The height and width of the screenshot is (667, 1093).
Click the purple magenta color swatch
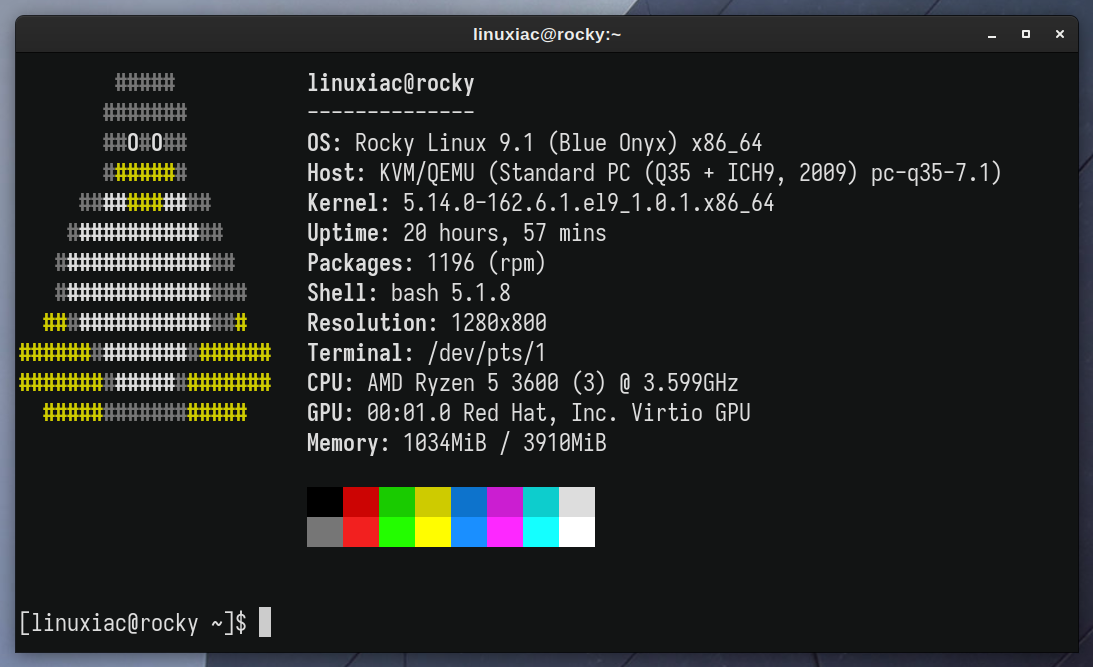(x=505, y=502)
